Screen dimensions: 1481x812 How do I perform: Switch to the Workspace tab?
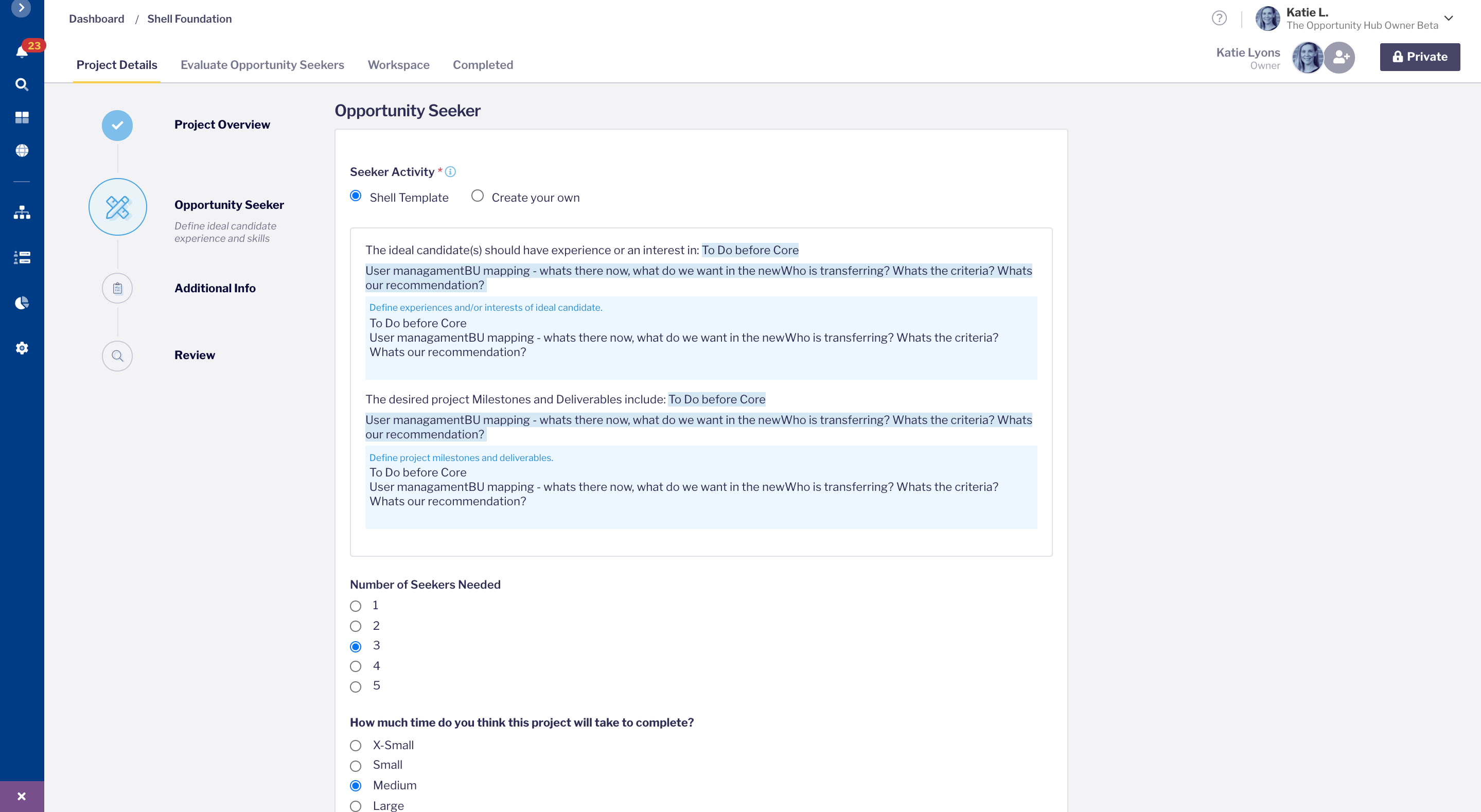[x=398, y=65]
